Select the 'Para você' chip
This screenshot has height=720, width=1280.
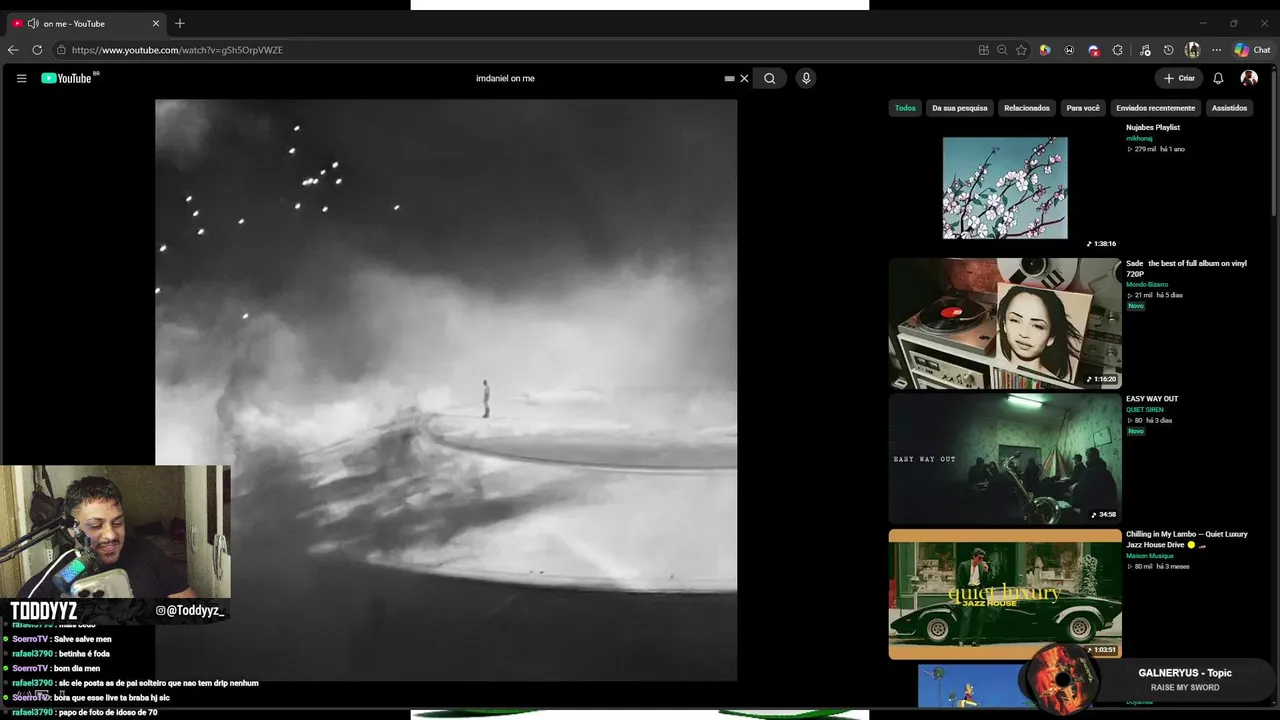coord(1083,108)
